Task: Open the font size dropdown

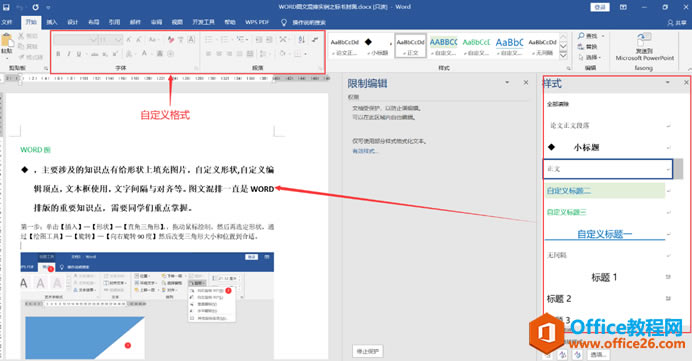Action: click(x=118, y=40)
